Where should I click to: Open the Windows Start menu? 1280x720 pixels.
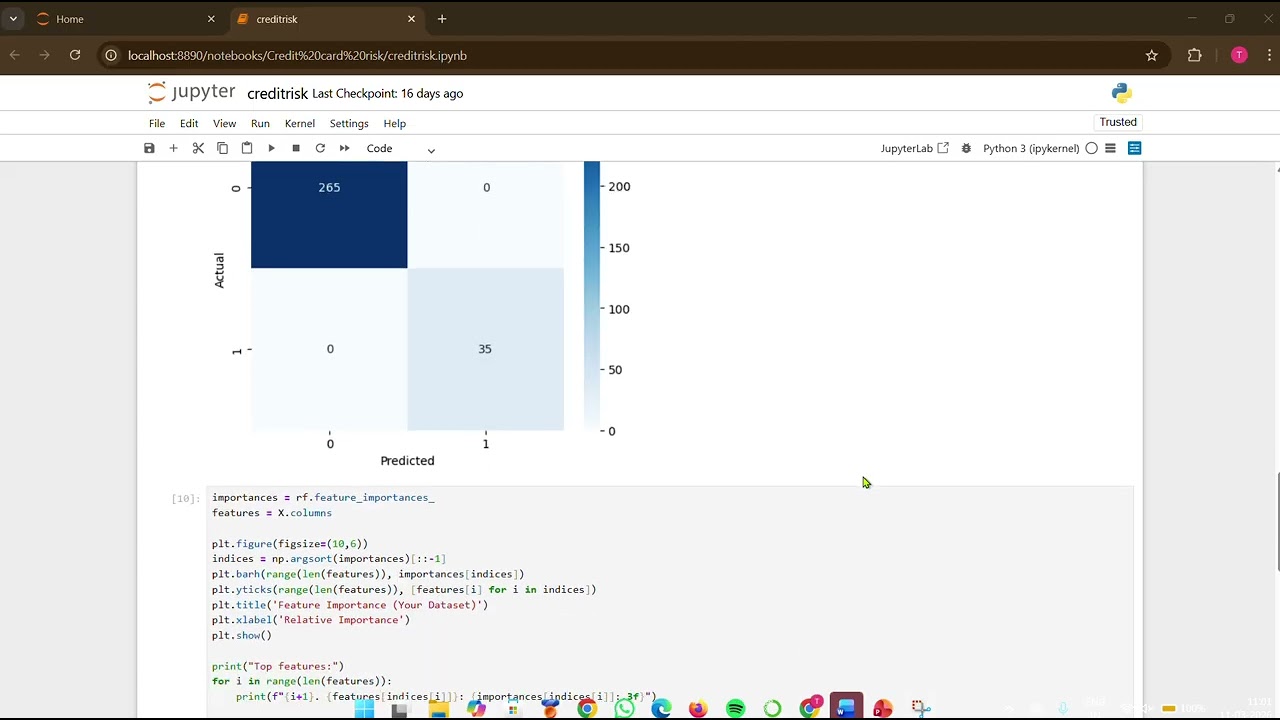(x=364, y=709)
